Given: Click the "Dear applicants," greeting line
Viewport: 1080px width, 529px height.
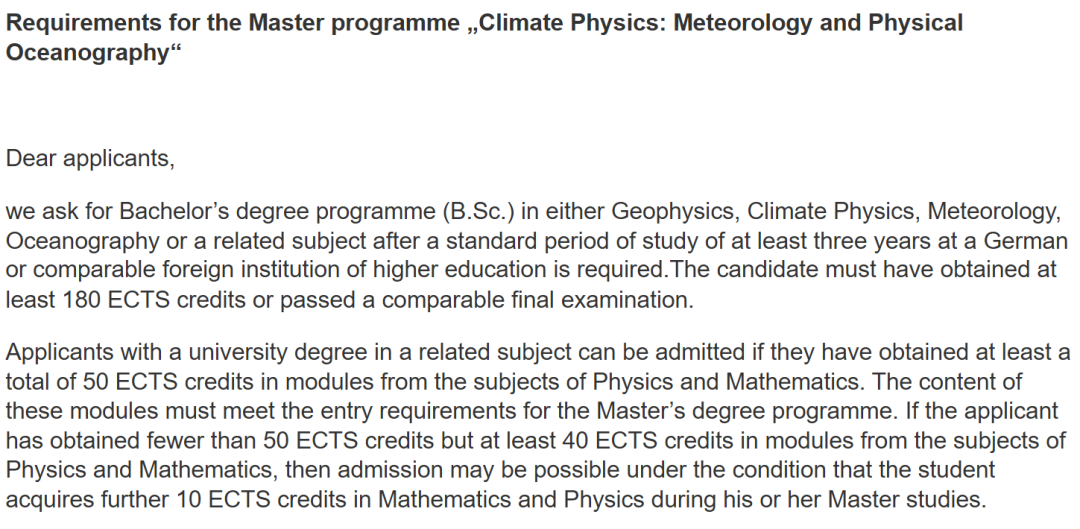Looking at the screenshot, I should click(x=90, y=158).
